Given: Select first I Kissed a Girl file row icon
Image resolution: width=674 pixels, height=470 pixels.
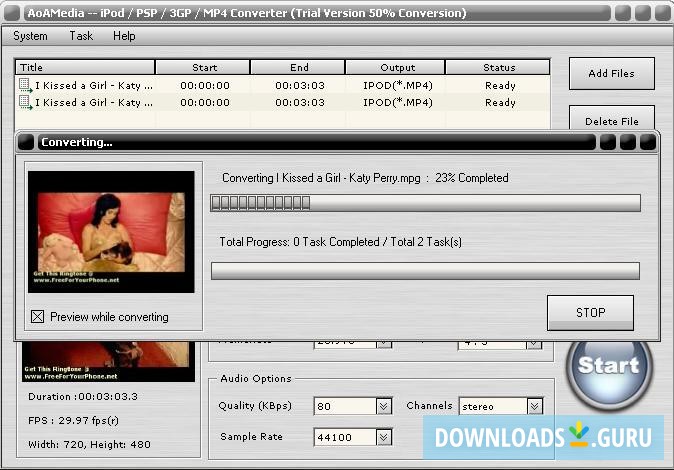Looking at the screenshot, I should 26,85.
